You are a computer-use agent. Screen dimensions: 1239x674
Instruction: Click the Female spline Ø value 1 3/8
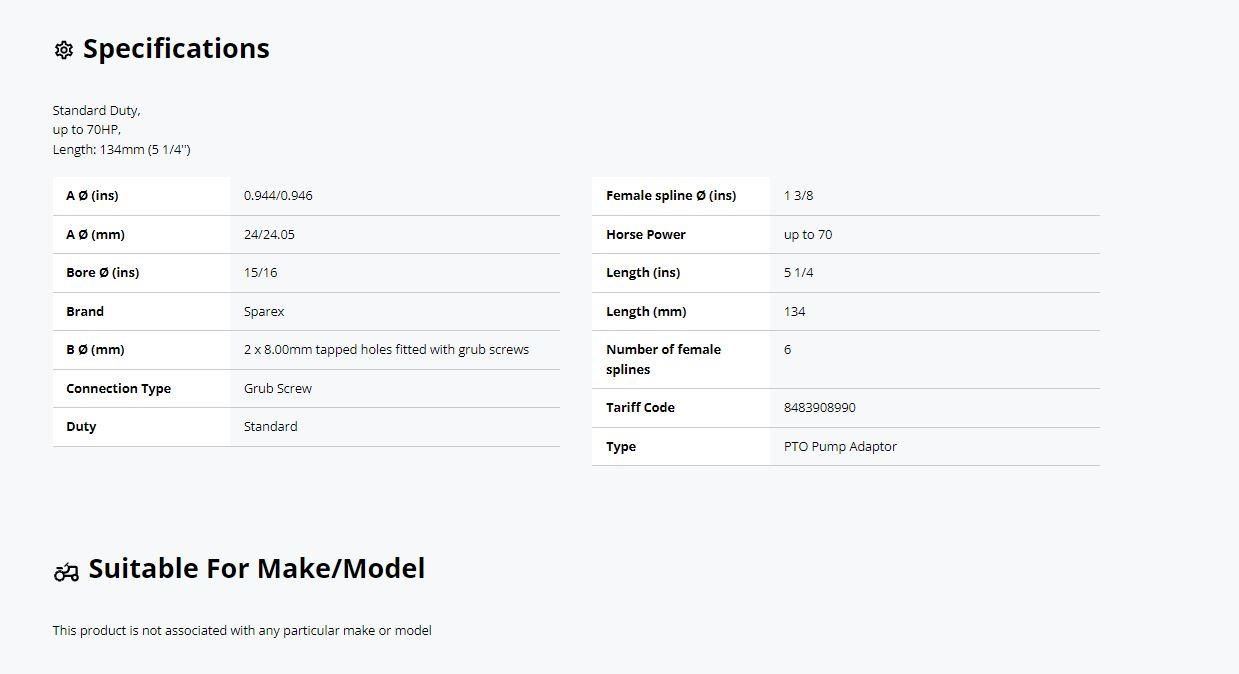click(x=798, y=195)
